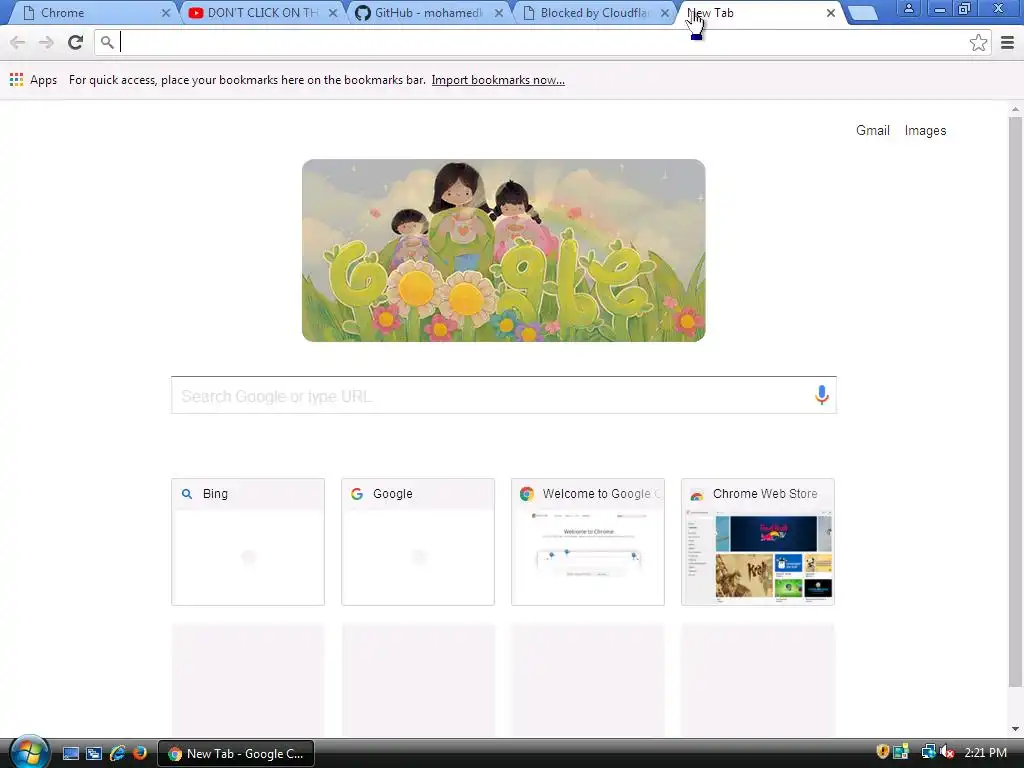Click the network tray icon
The image size is (1024, 768).
[x=928, y=753]
